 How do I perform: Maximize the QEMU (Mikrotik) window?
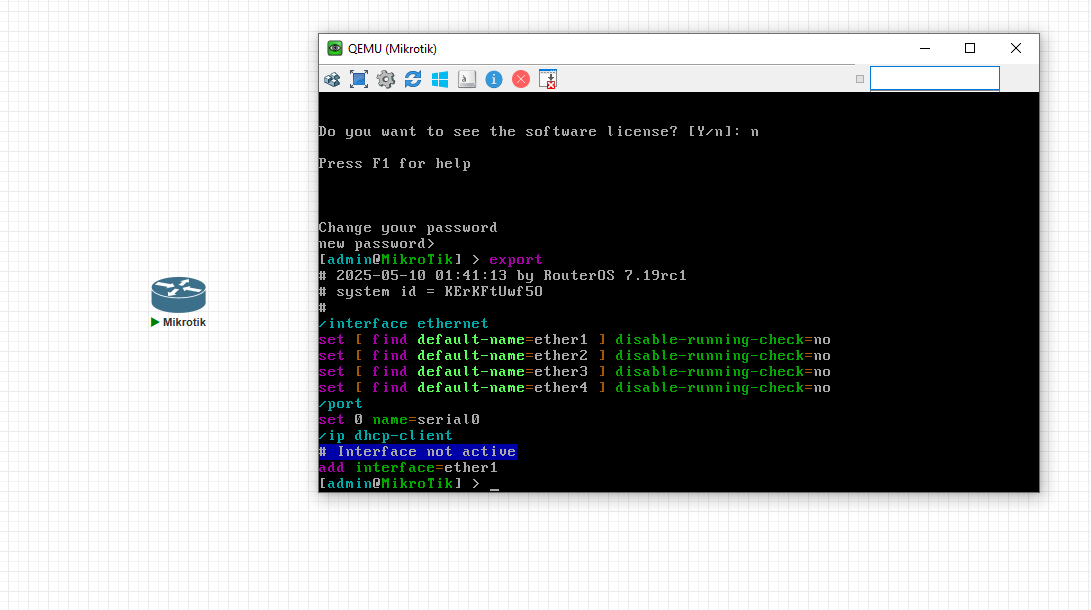point(970,48)
